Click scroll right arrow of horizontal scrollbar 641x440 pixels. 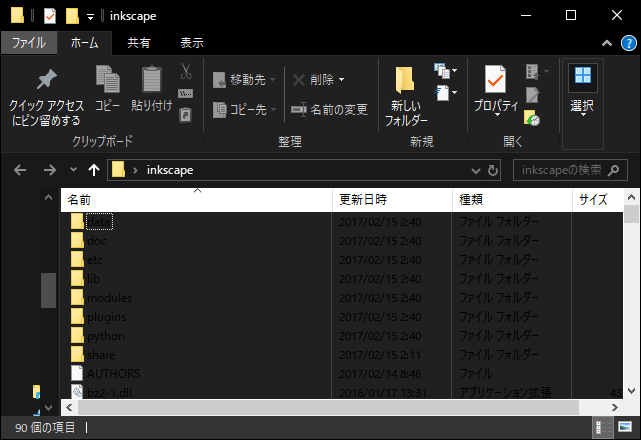[614, 407]
